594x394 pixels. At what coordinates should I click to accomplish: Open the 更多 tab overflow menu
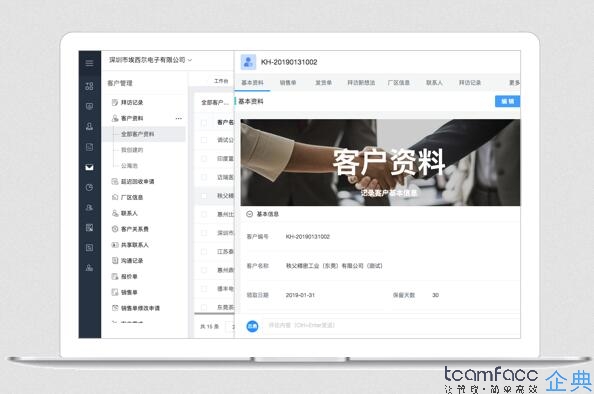[514, 83]
